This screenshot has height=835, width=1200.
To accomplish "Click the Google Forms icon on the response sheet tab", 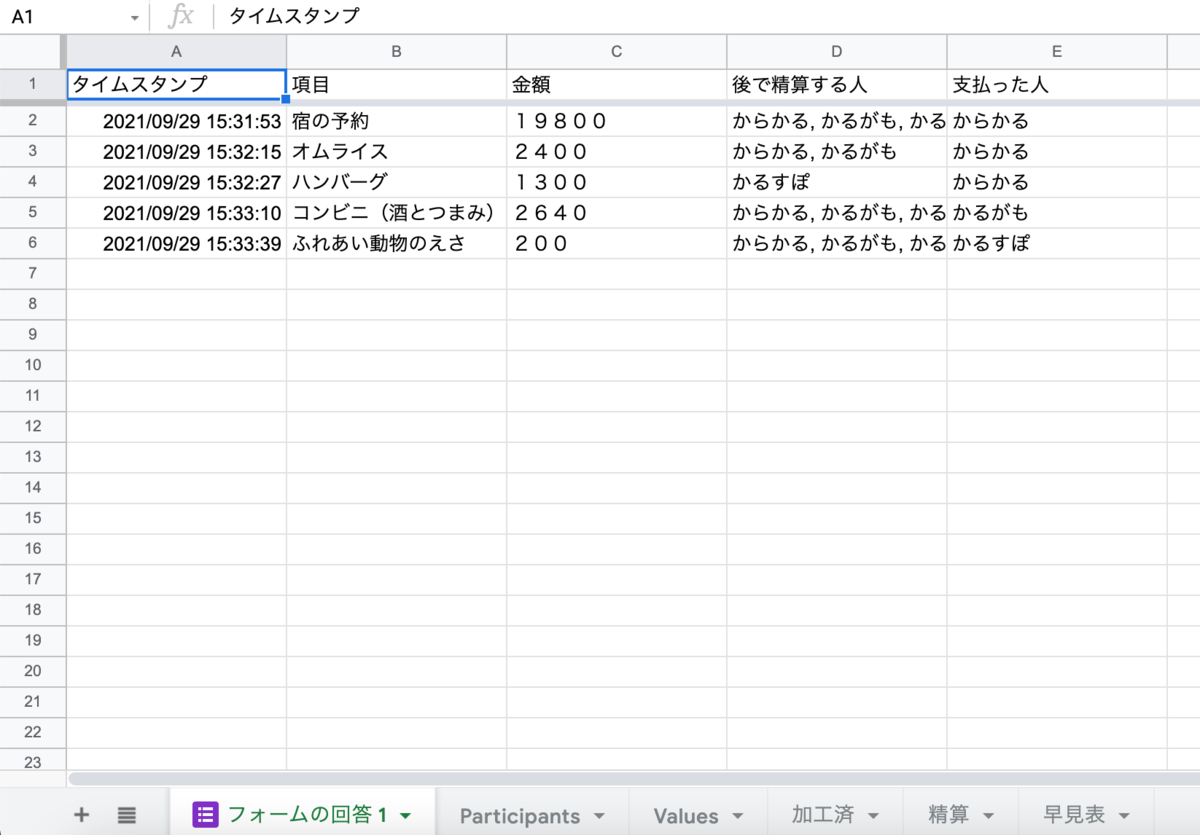I will click(x=205, y=814).
